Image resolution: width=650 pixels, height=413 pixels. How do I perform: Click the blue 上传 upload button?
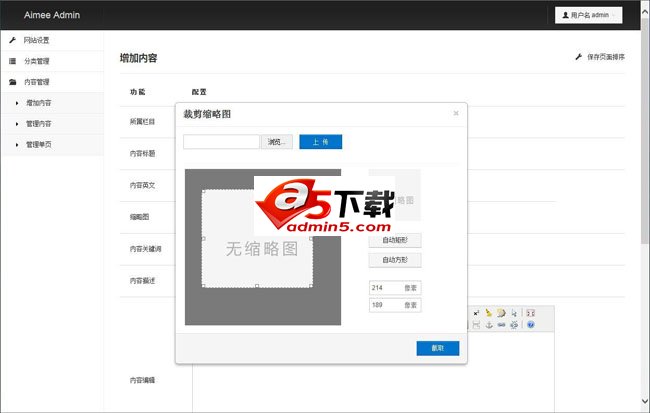coord(320,142)
